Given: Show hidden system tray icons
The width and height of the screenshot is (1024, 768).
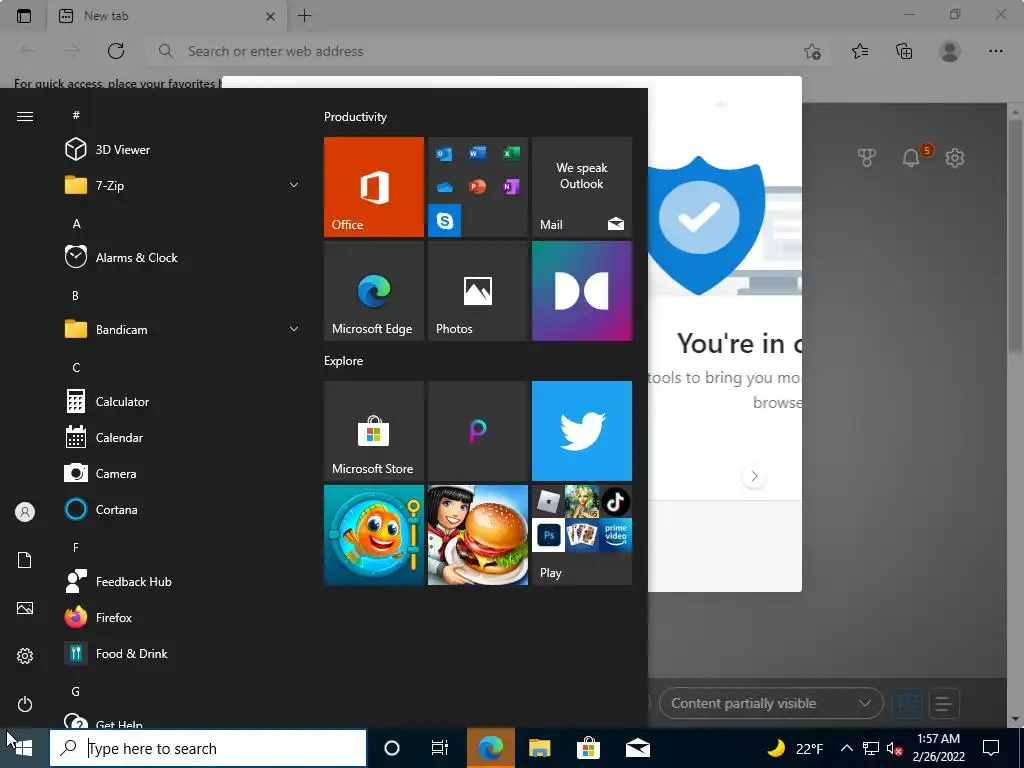Looking at the screenshot, I should point(846,748).
